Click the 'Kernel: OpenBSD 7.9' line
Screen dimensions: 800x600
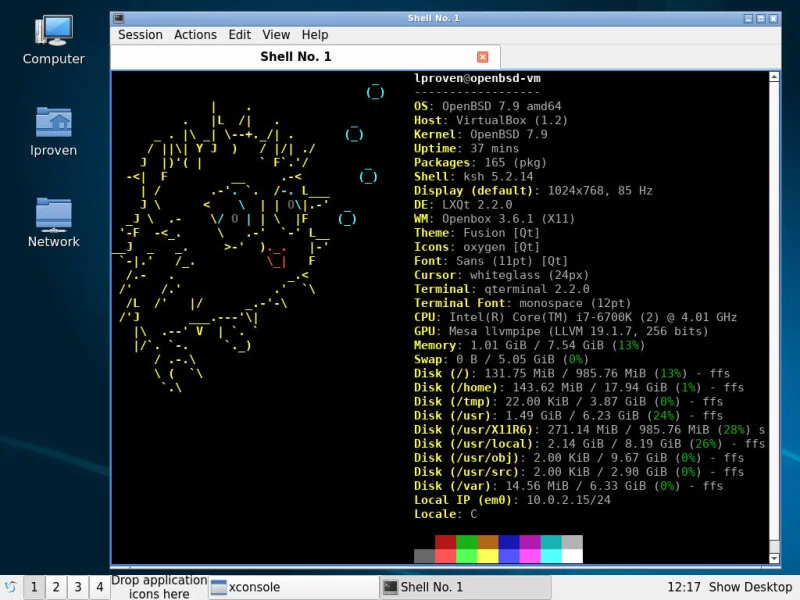tap(481, 134)
